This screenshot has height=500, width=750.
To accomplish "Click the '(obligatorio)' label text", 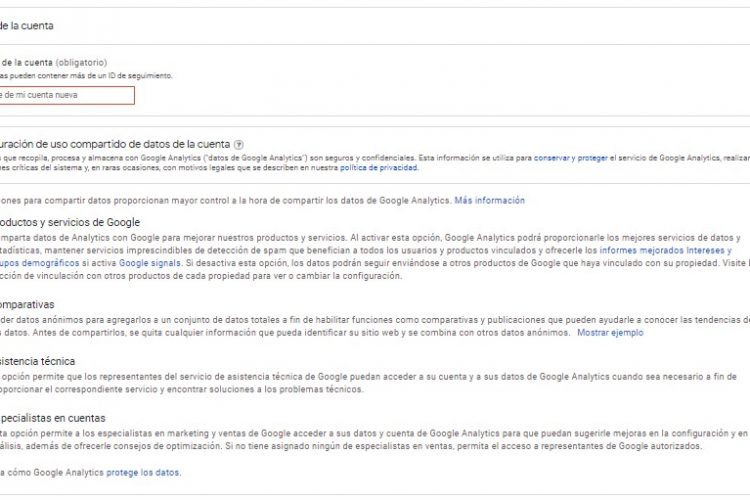I will coord(81,63).
